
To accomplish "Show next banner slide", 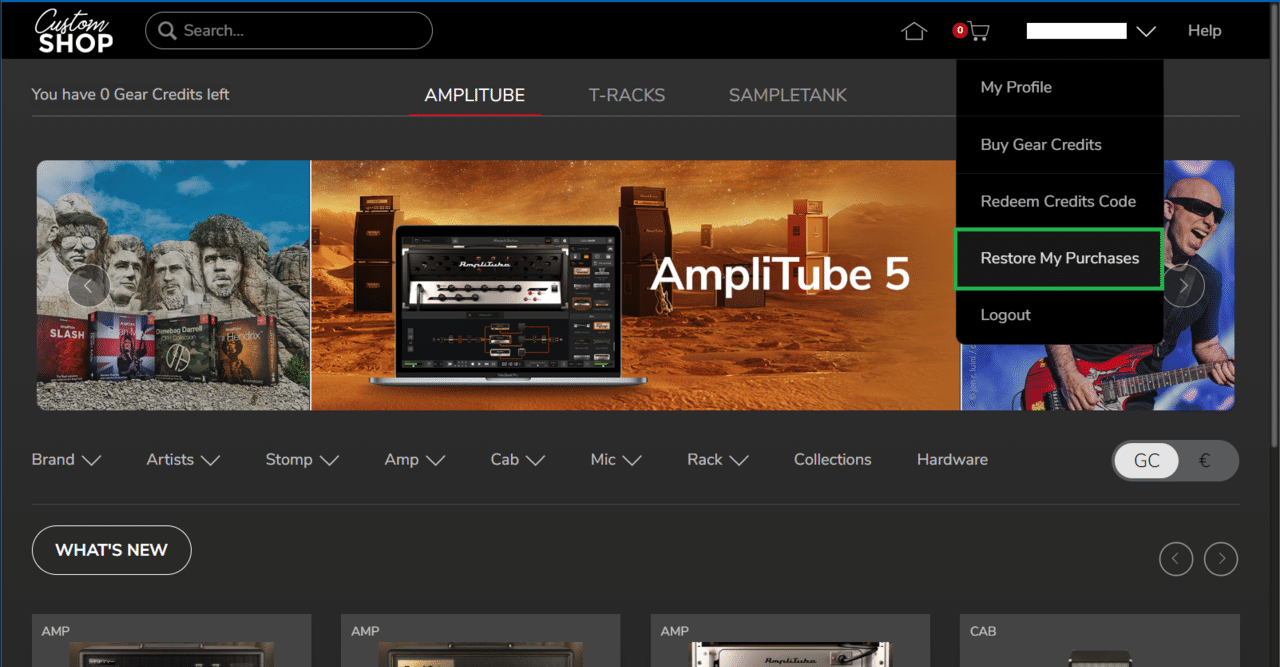I will click(x=1184, y=287).
